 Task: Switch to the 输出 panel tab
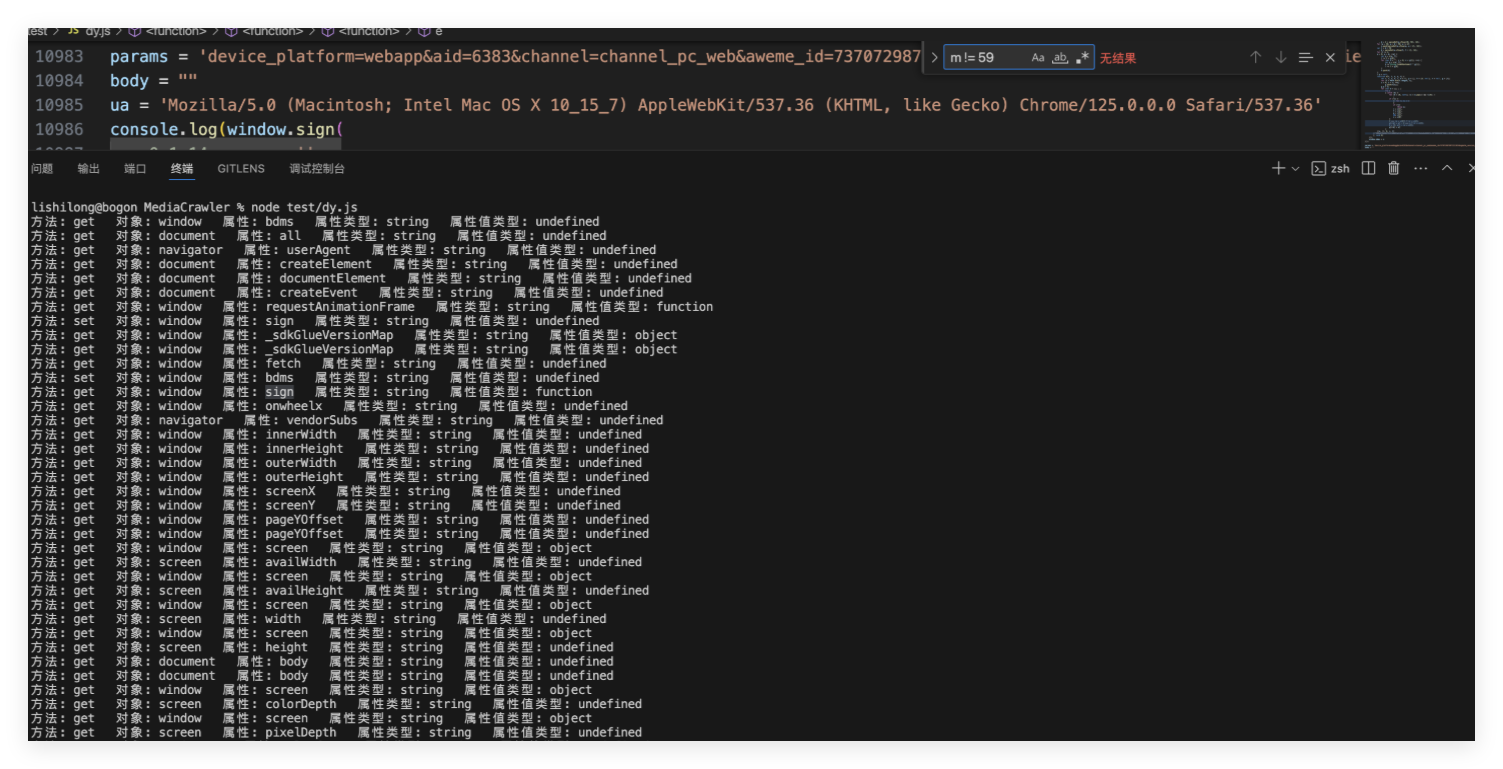89,169
